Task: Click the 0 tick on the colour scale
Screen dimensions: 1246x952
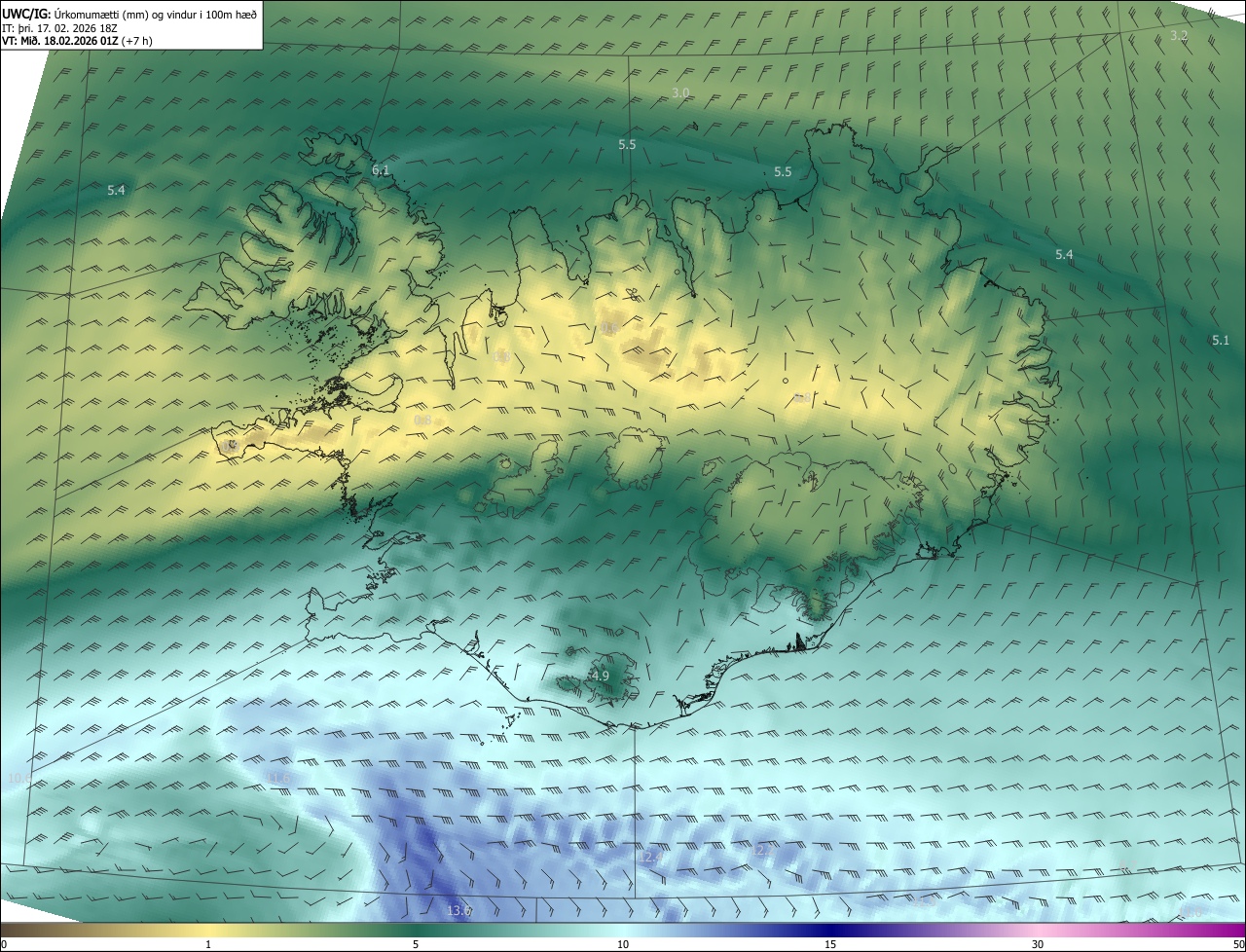Action: (x=3, y=944)
